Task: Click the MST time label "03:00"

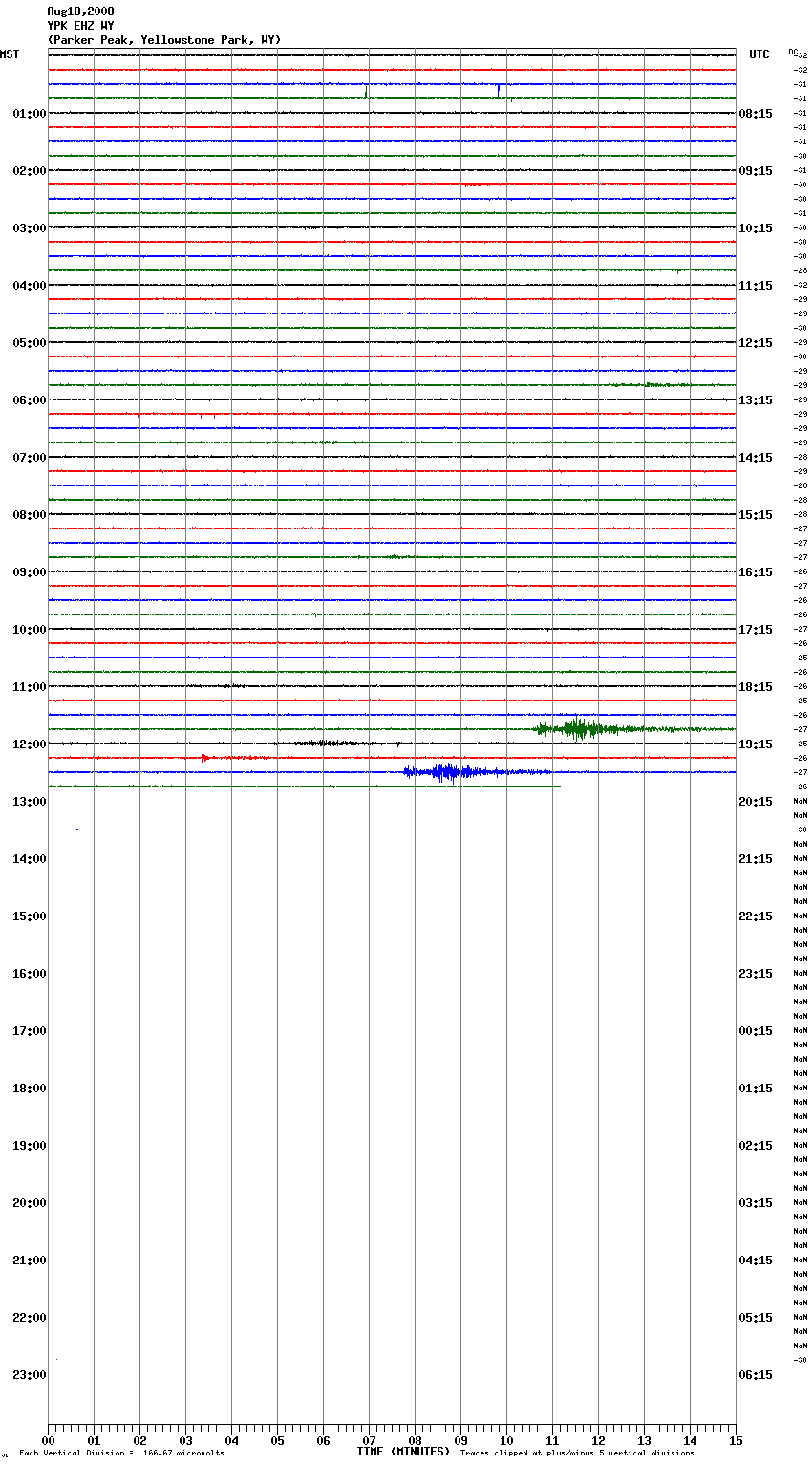Action: click(30, 228)
